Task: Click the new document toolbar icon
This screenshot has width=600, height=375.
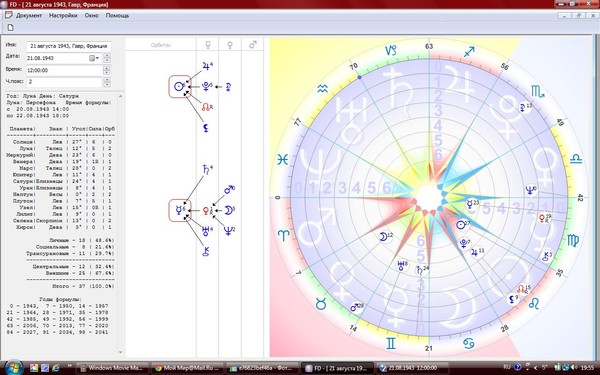Action: click(x=10, y=27)
